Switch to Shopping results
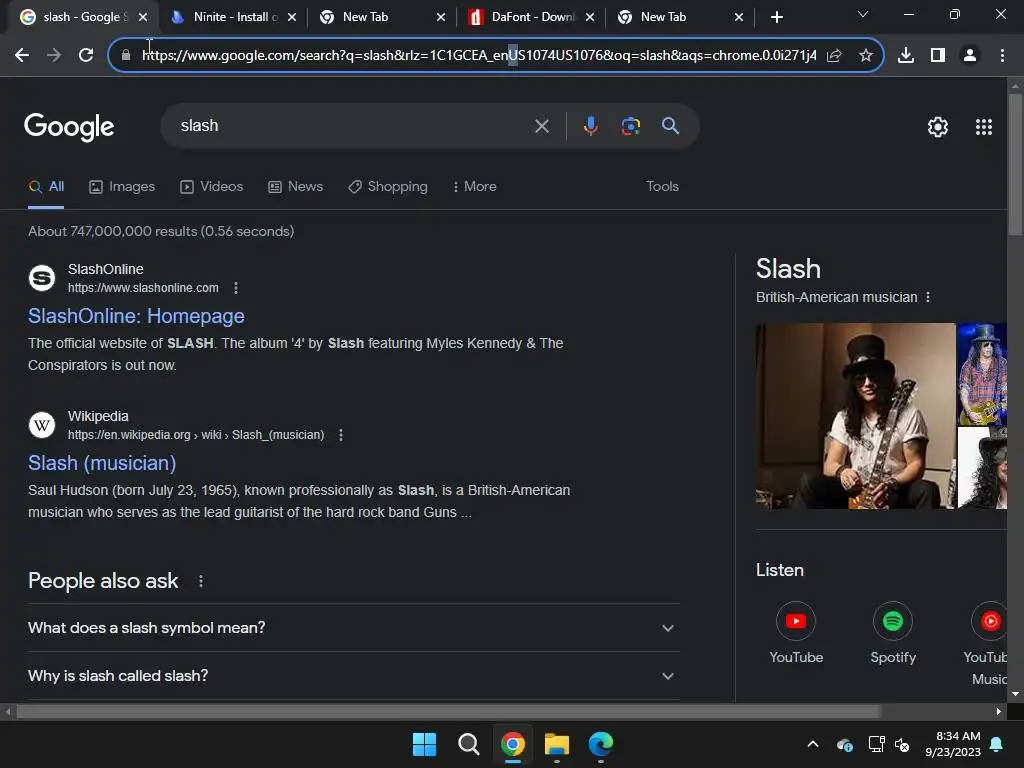Viewport: 1024px width, 768px height. pos(388,187)
